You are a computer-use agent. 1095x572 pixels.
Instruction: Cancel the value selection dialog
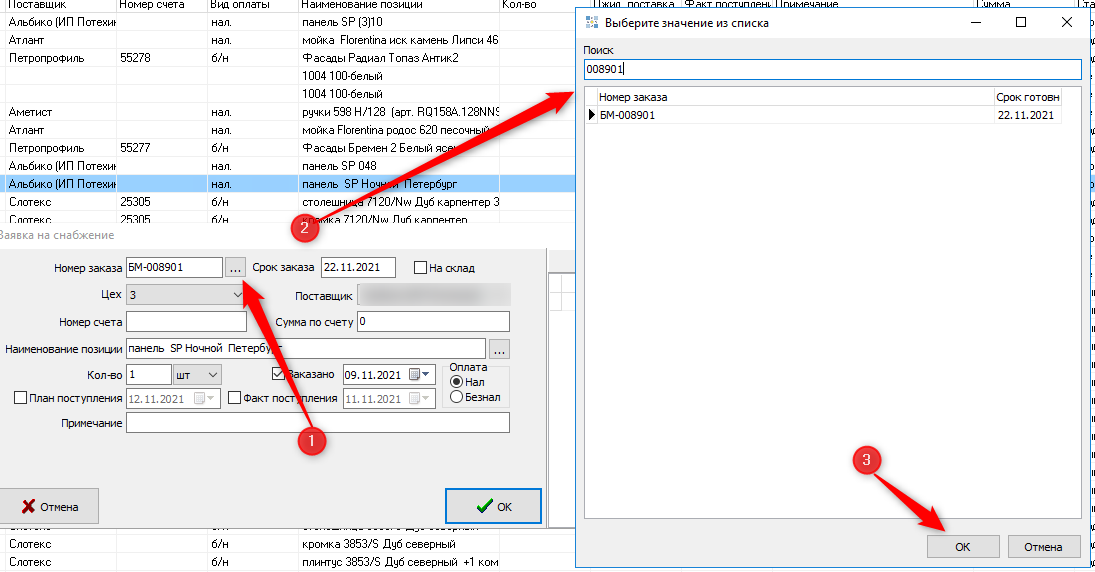pyautogui.click(x=1044, y=547)
